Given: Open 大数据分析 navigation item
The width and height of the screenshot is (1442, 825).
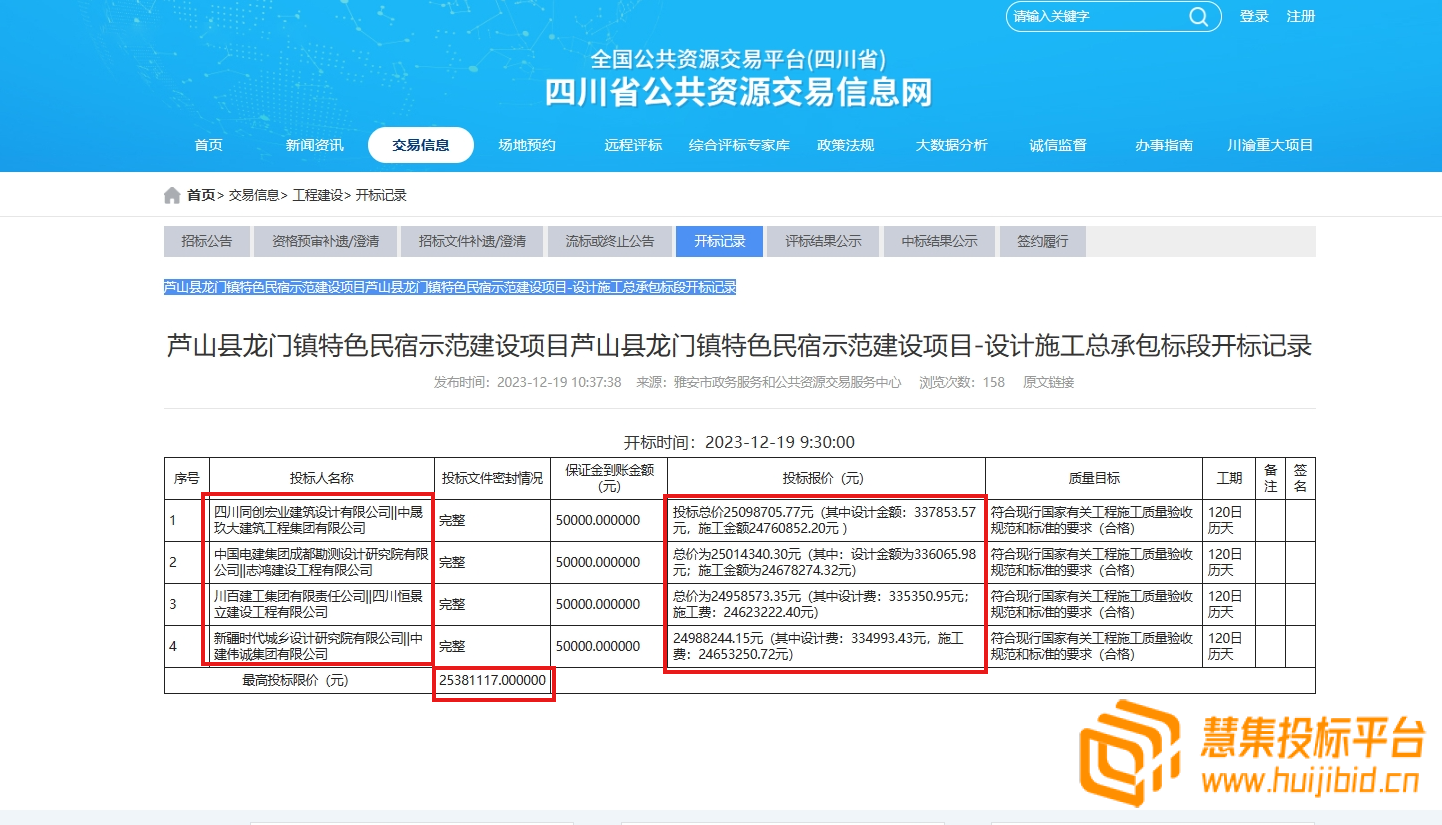Looking at the screenshot, I should pyautogui.click(x=951, y=145).
